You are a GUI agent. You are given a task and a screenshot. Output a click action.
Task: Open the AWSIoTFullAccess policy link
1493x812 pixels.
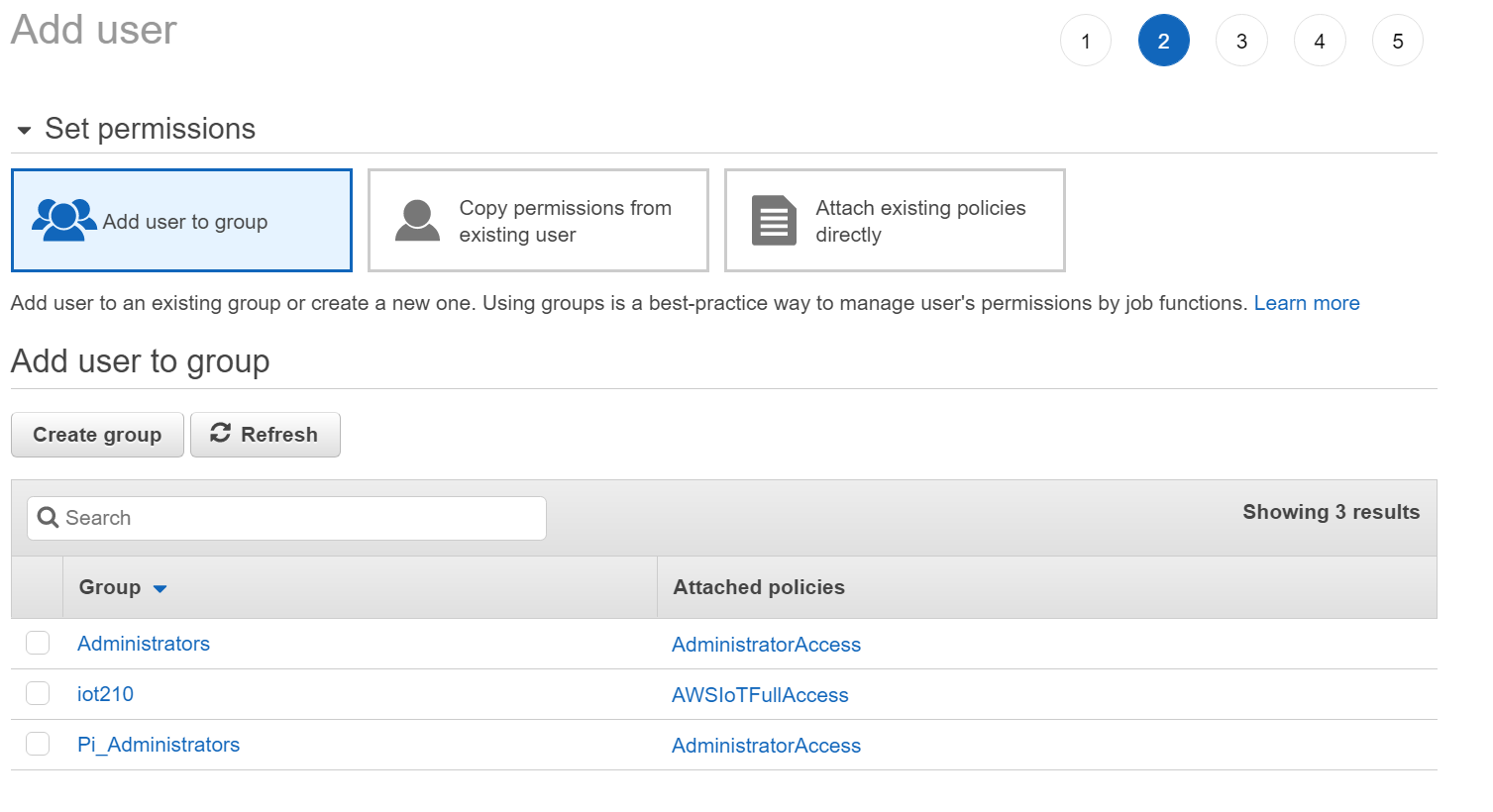point(759,695)
